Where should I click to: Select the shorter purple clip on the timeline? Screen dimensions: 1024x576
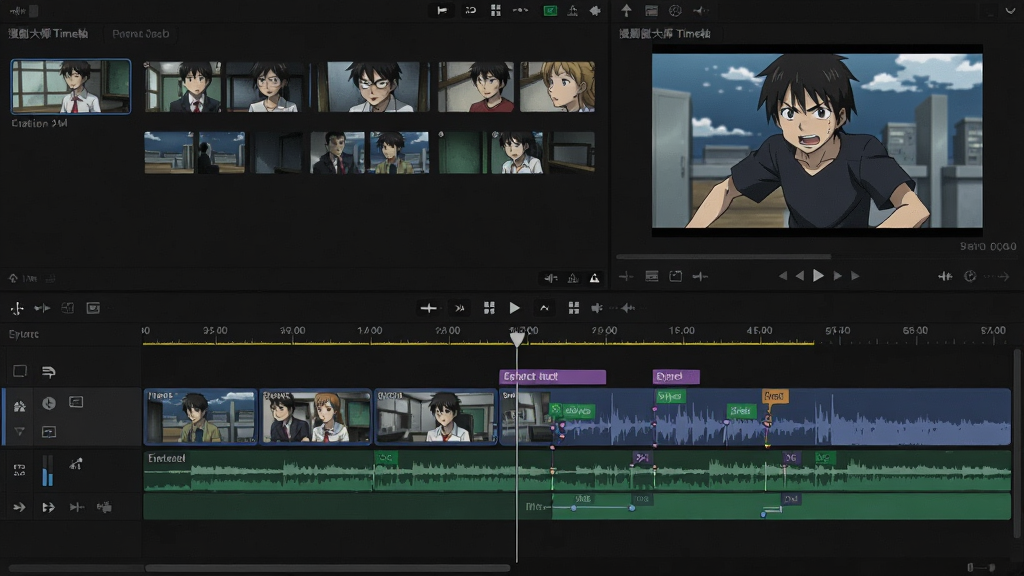click(676, 377)
